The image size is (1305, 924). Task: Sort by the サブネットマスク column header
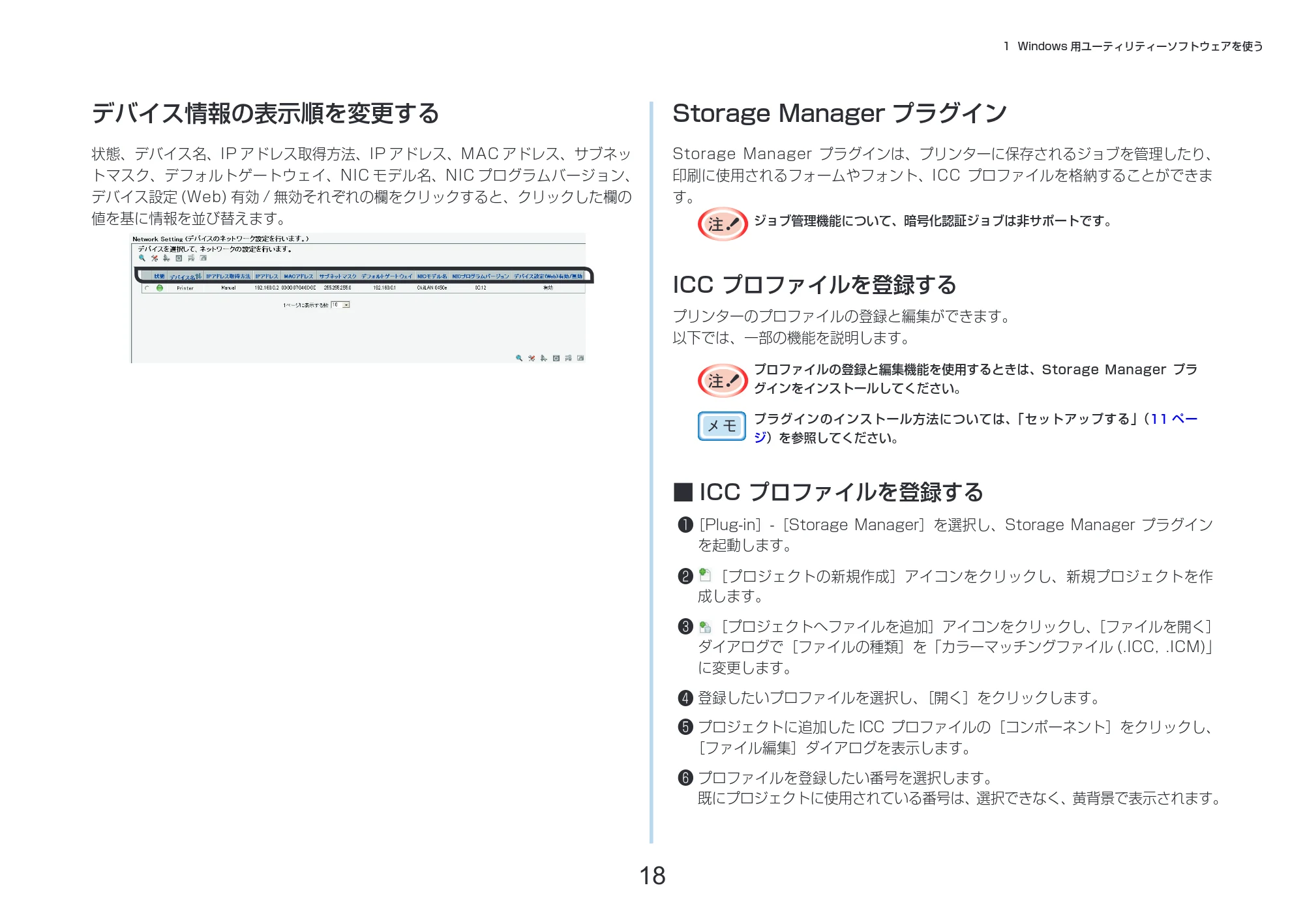(338, 276)
